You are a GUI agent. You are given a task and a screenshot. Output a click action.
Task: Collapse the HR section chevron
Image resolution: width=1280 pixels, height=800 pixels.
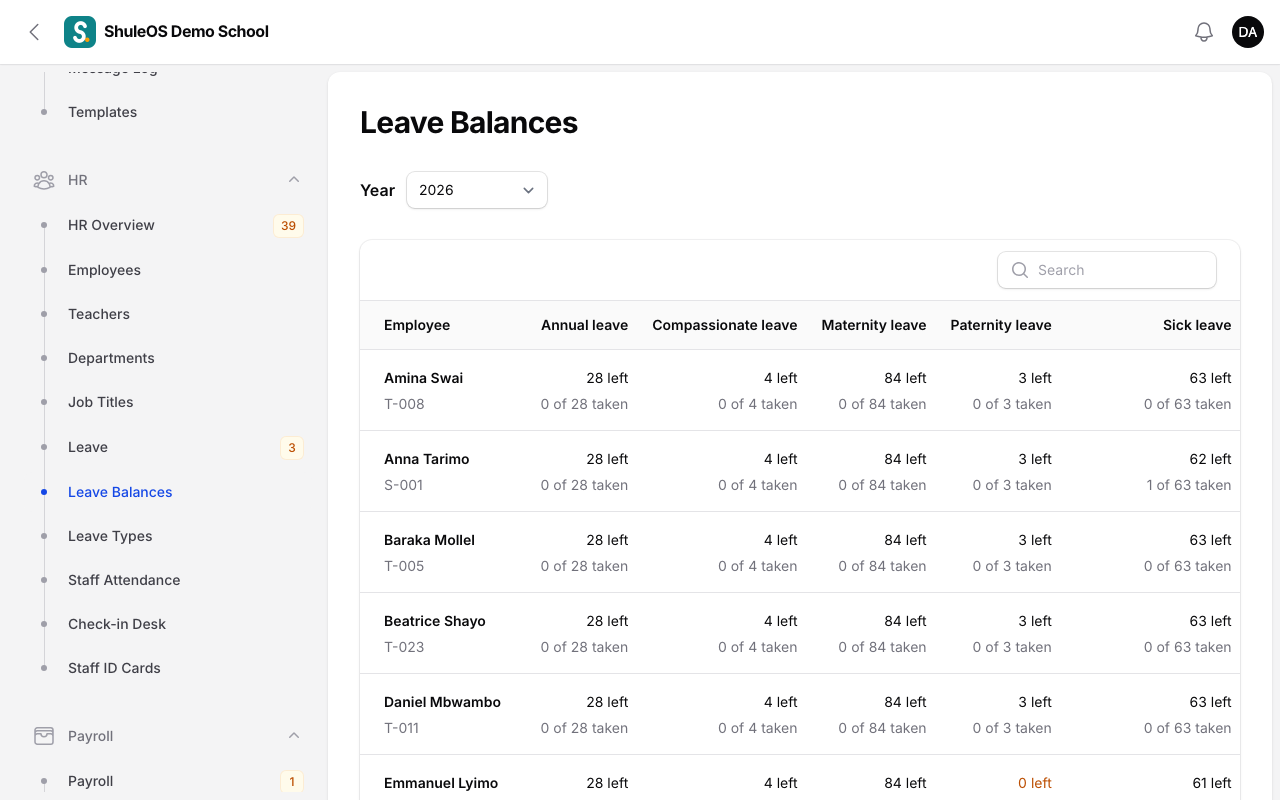(x=294, y=180)
